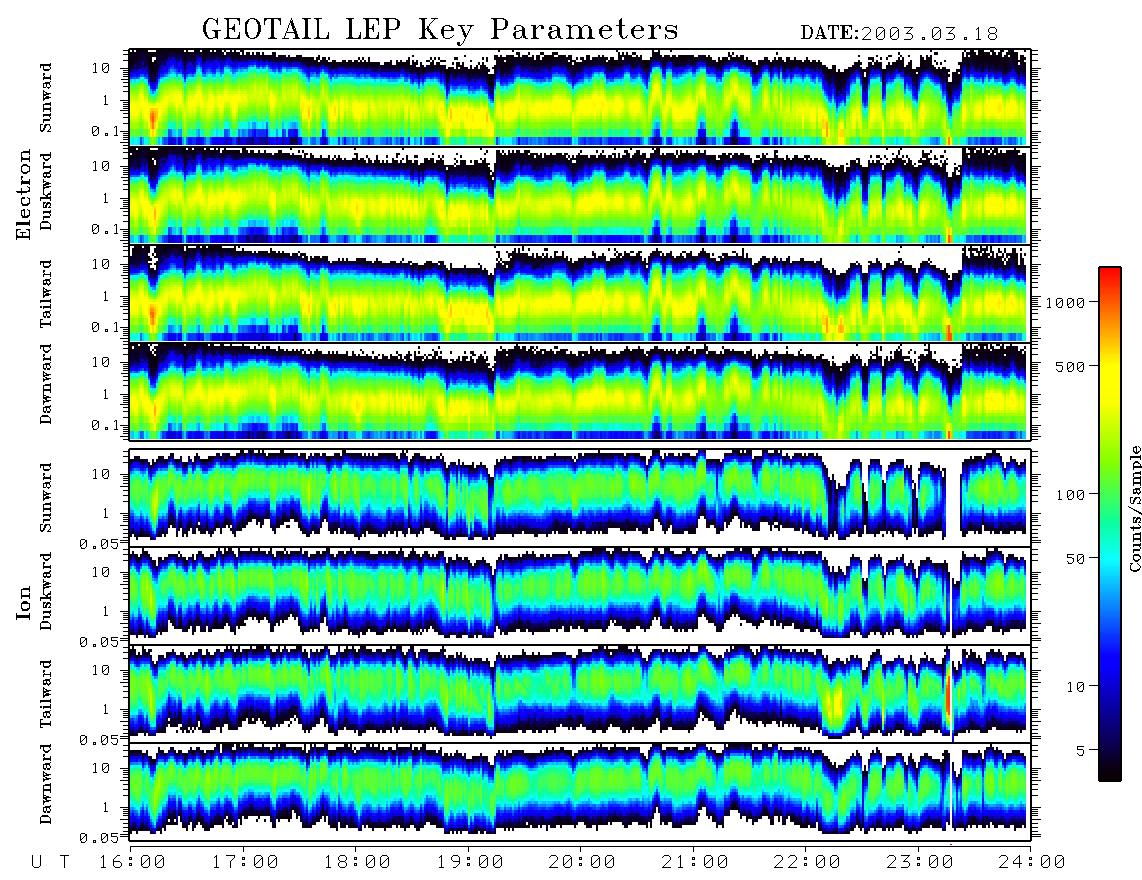The width and height of the screenshot is (1142, 880).
Task: Click the 100 color bar tick label
Action: (x=1070, y=495)
